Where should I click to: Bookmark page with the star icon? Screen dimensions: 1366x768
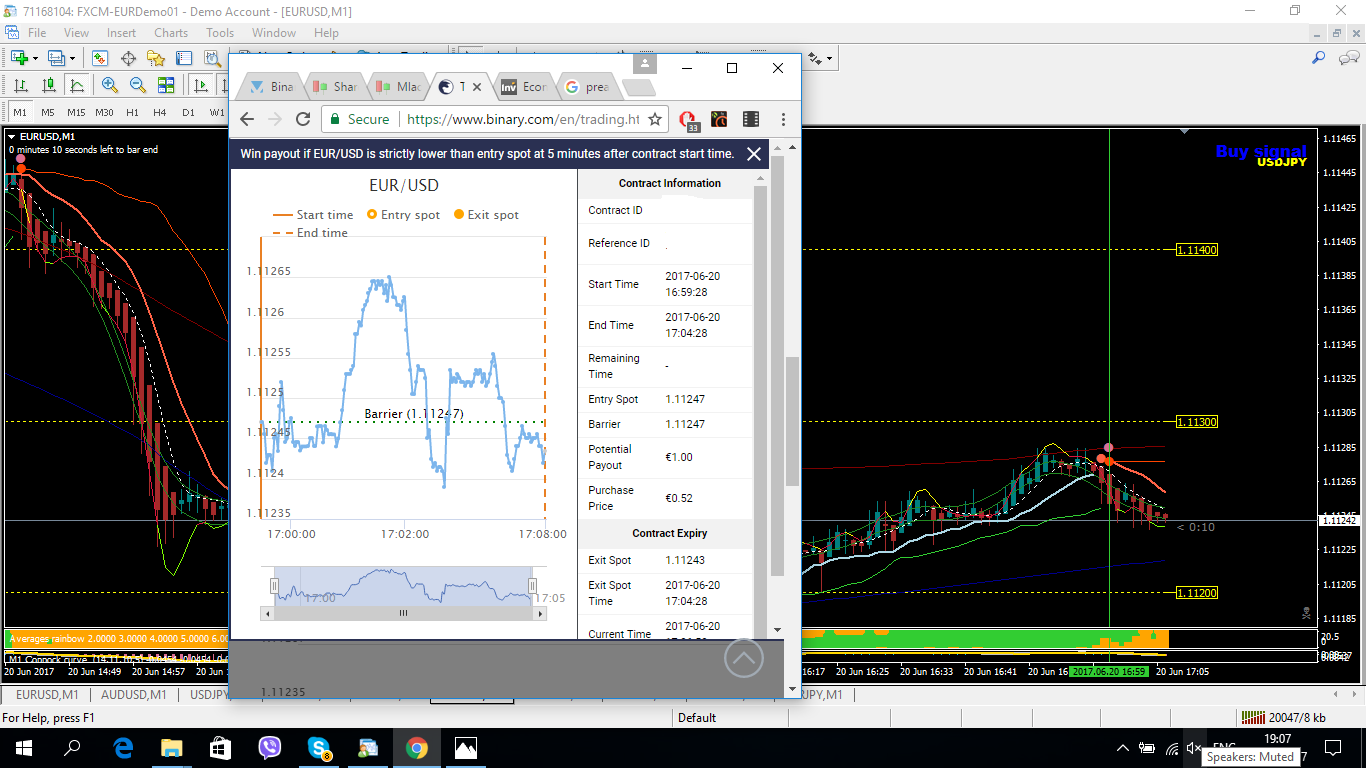tap(655, 119)
